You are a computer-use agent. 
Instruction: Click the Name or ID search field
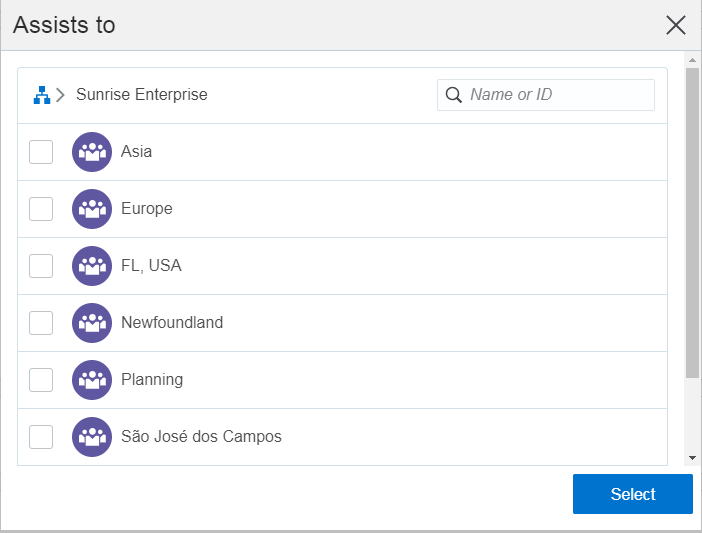[x=557, y=95]
